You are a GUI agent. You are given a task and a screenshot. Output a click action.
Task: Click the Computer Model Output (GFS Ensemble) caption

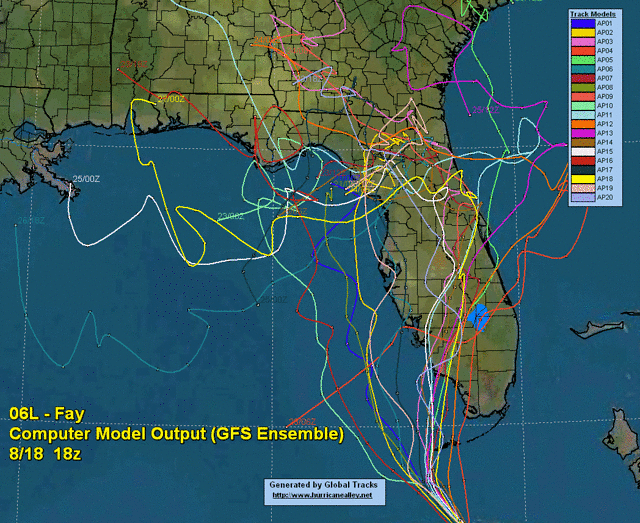(176, 434)
